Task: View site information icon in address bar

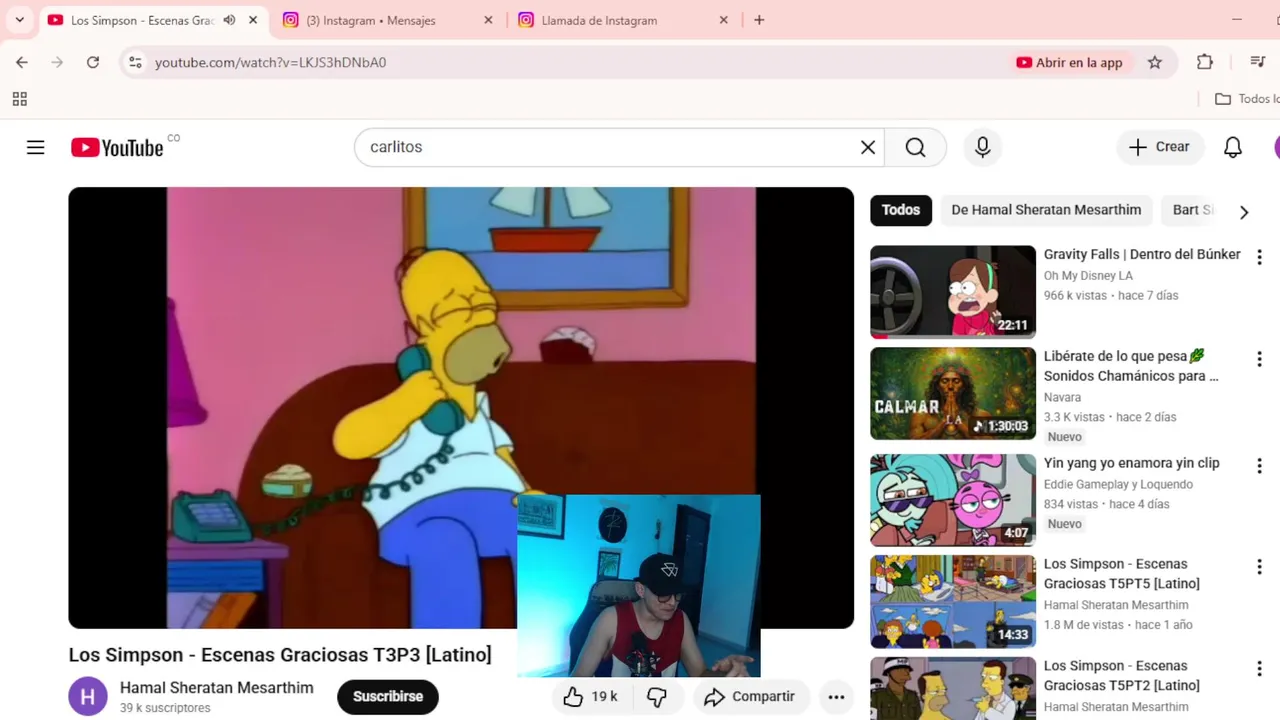Action: click(135, 62)
